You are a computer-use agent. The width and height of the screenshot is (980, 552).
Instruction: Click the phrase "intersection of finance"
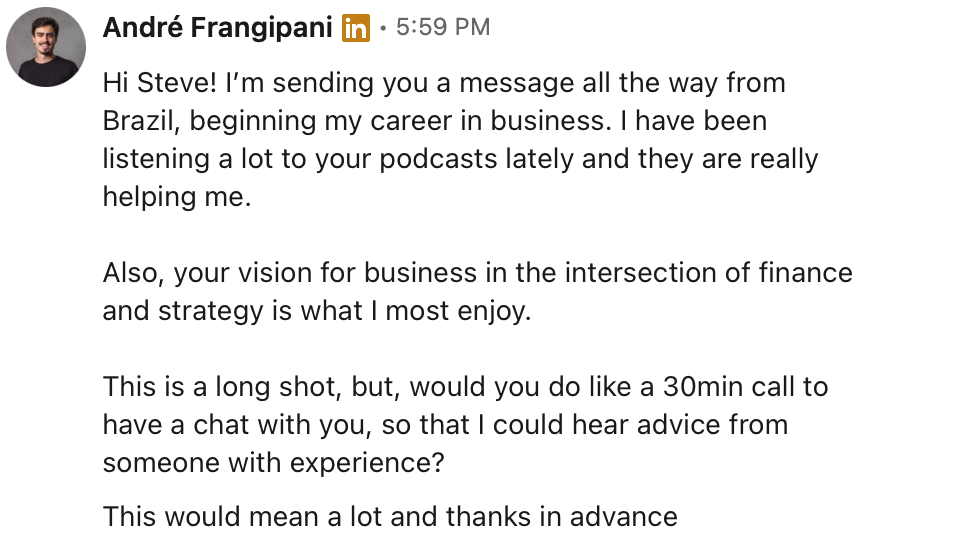point(709,273)
